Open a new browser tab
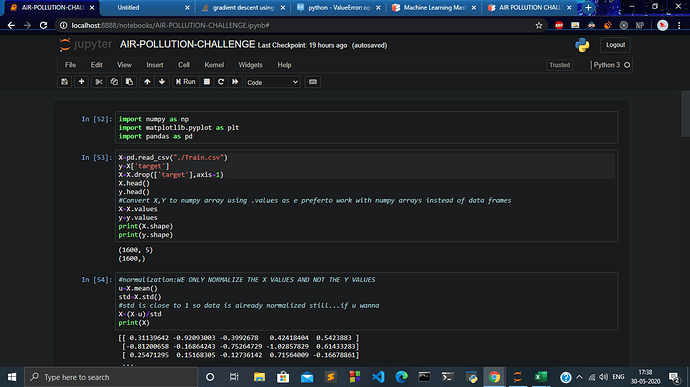 588,7
